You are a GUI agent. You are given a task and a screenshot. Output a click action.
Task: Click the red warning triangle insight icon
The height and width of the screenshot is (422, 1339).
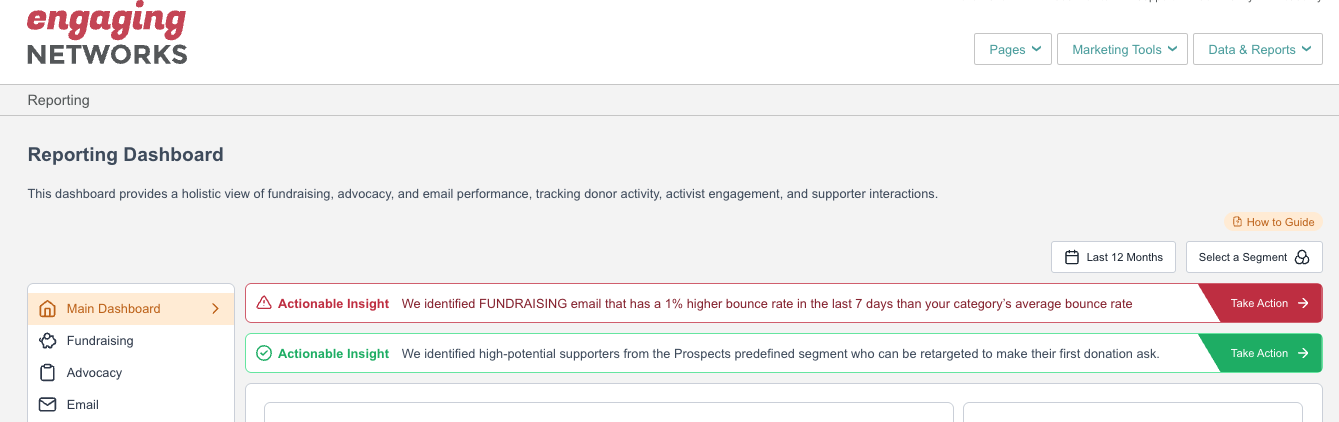pos(264,303)
